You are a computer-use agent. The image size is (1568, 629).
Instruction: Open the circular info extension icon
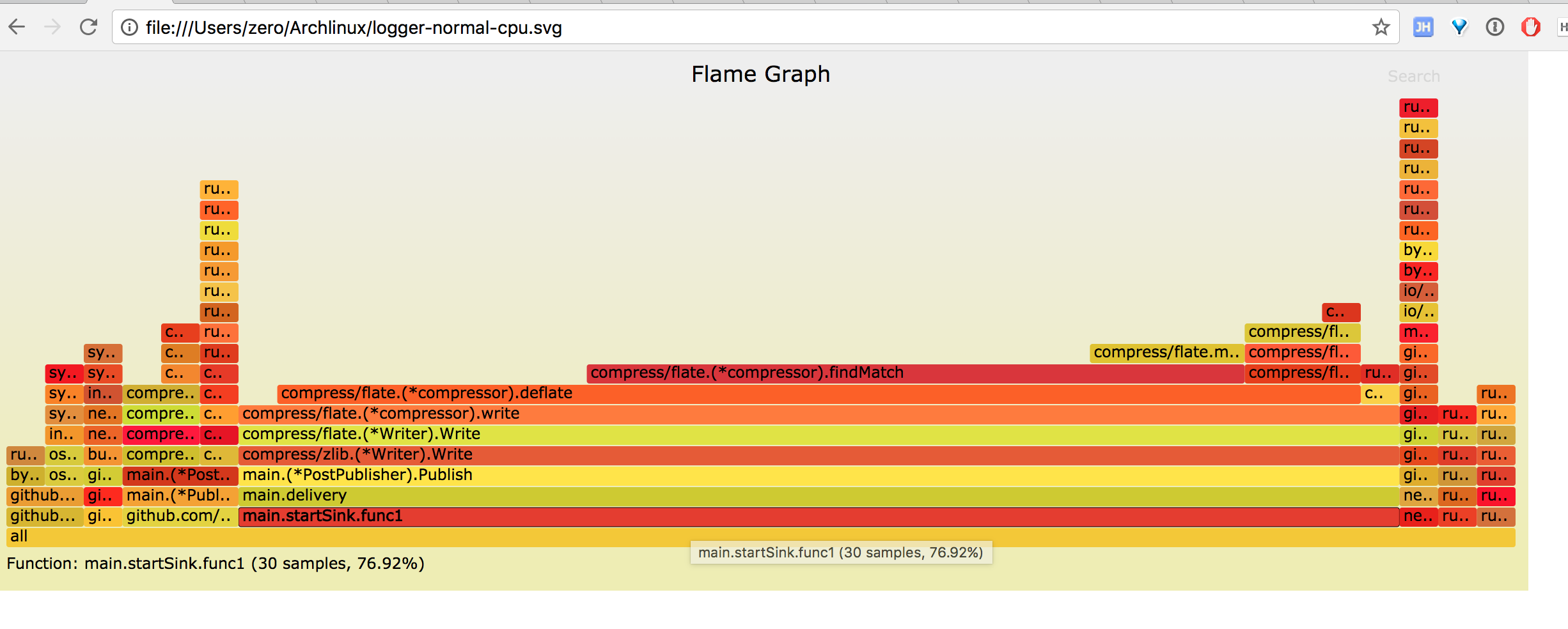coord(1494,27)
